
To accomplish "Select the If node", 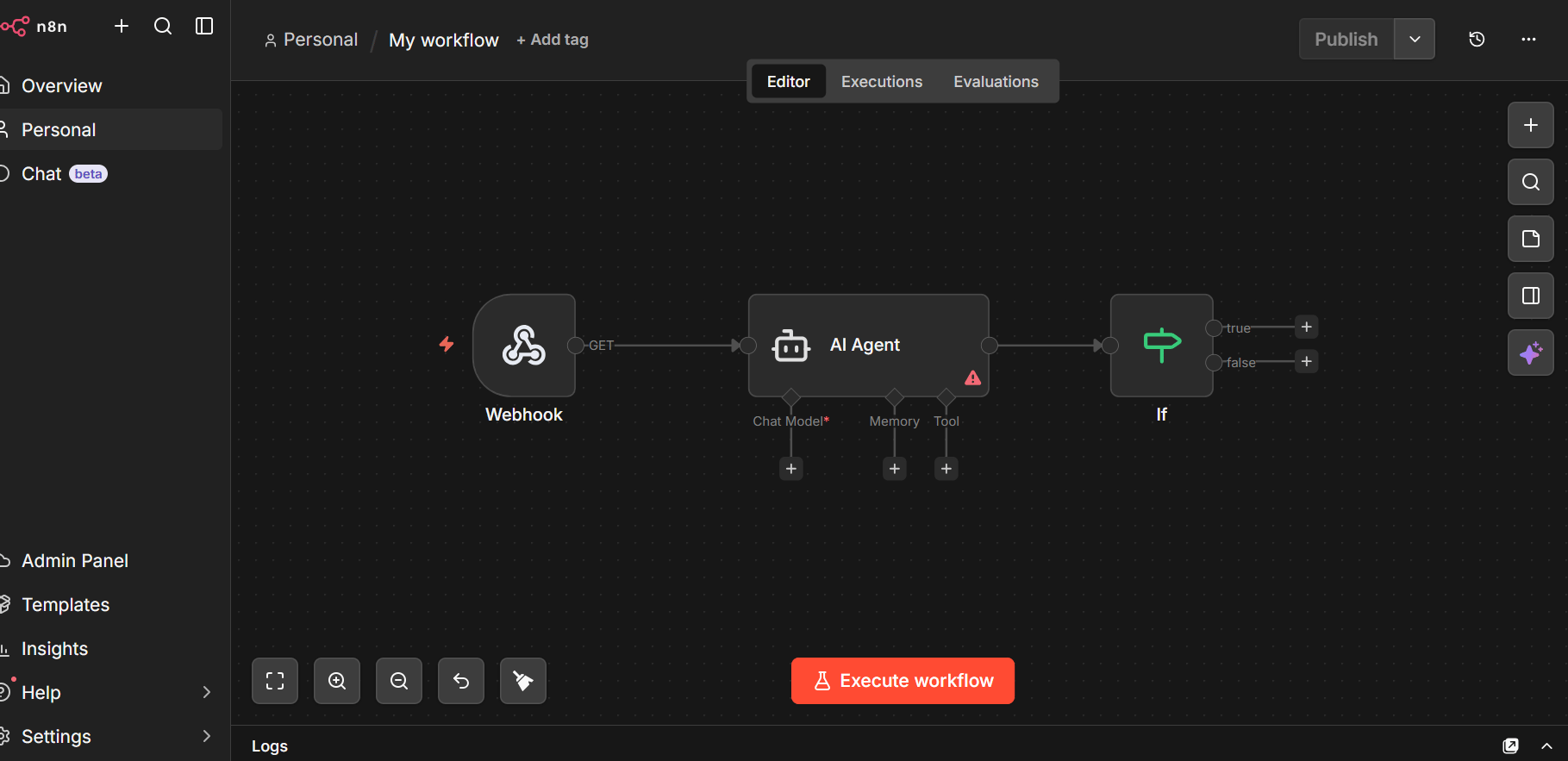I will pyautogui.click(x=1162, y=345).
